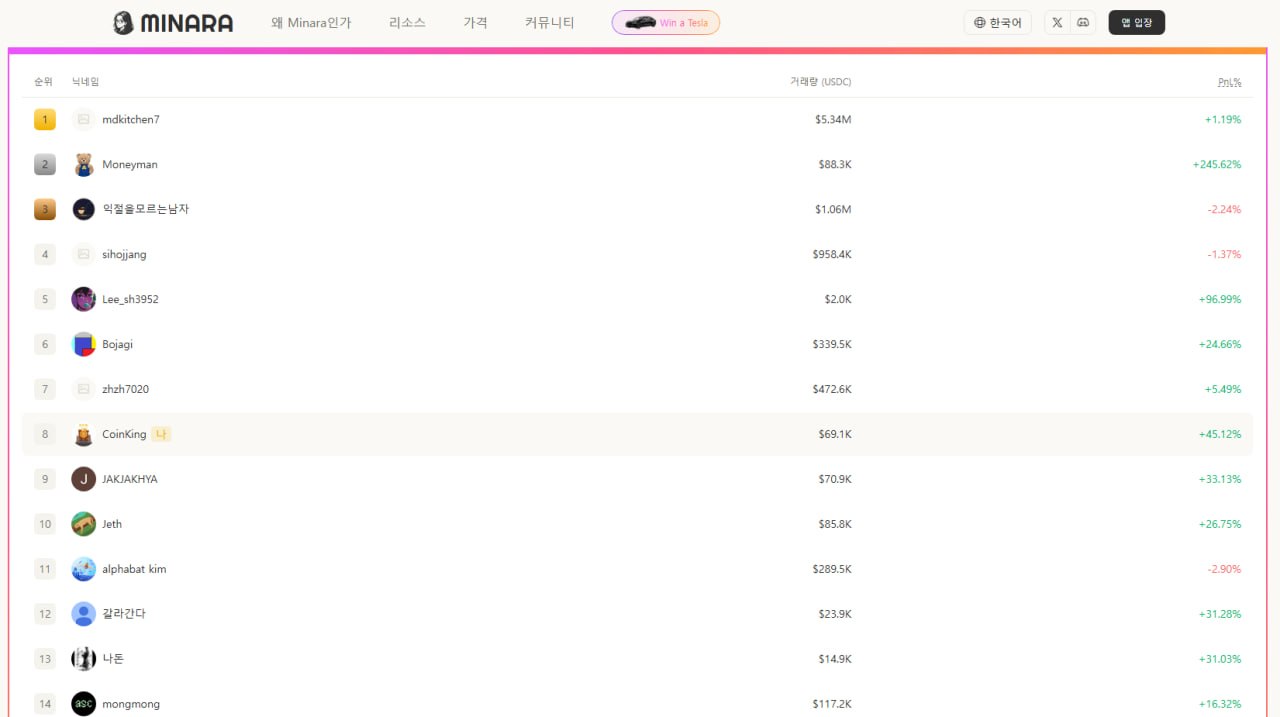Image resolution: width=1280 pixels, height=717 pixels.
Task: Click the 앱 입장 button
Action: pyautogui.click(x=1136, y=22)
